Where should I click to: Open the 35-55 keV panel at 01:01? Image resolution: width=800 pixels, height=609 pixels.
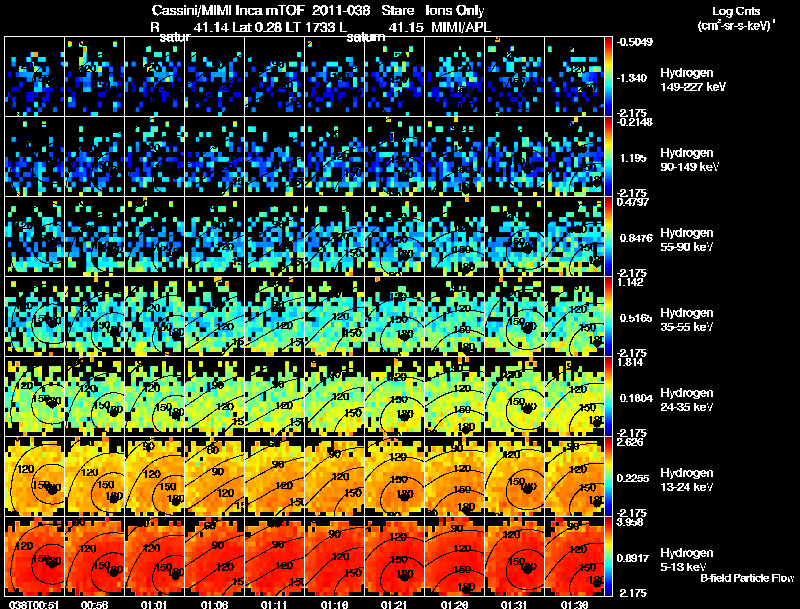point(155,317)
